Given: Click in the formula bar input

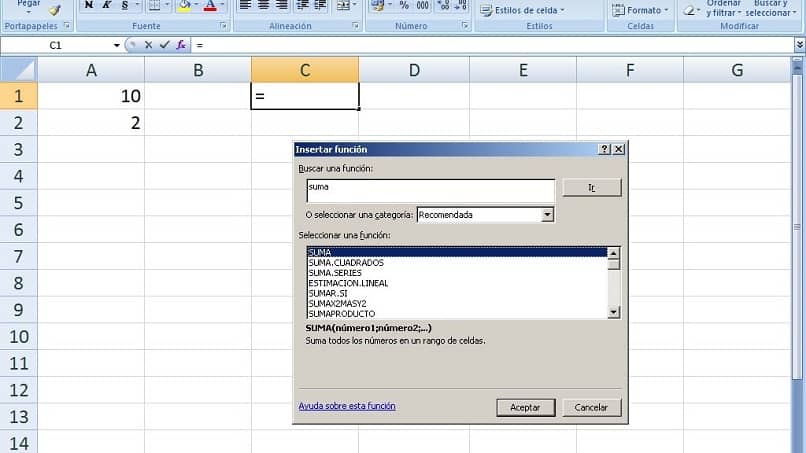Looking at the screenshot, I should [x=491, y=45].
